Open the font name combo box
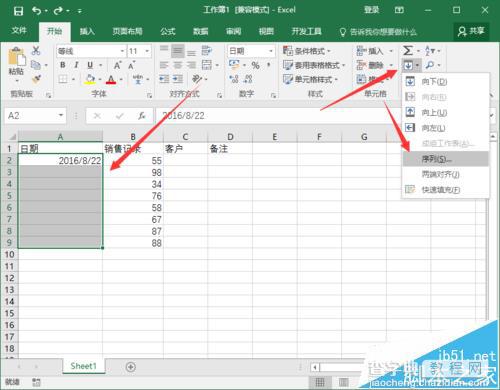500x390 pixels. click(91, 51)
